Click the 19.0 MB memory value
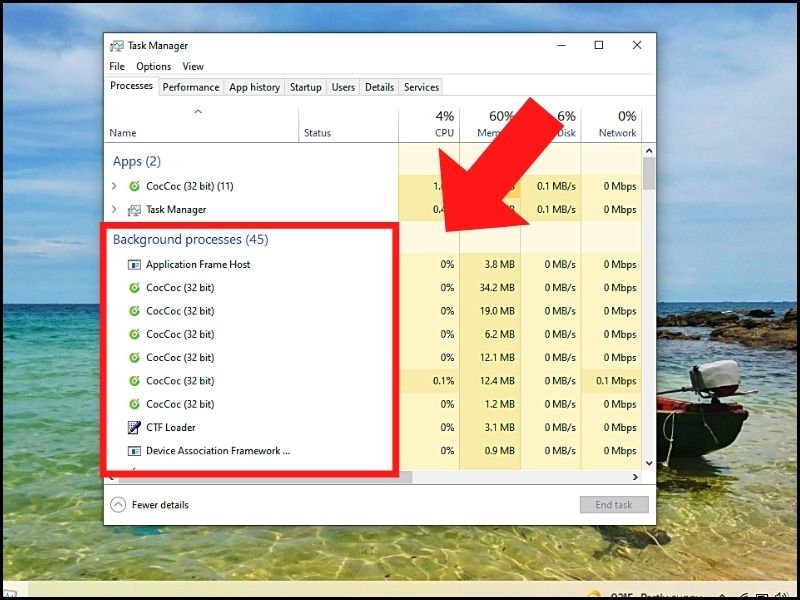The height and width of the screenshot is (600, 800). (x=497, y=311)
